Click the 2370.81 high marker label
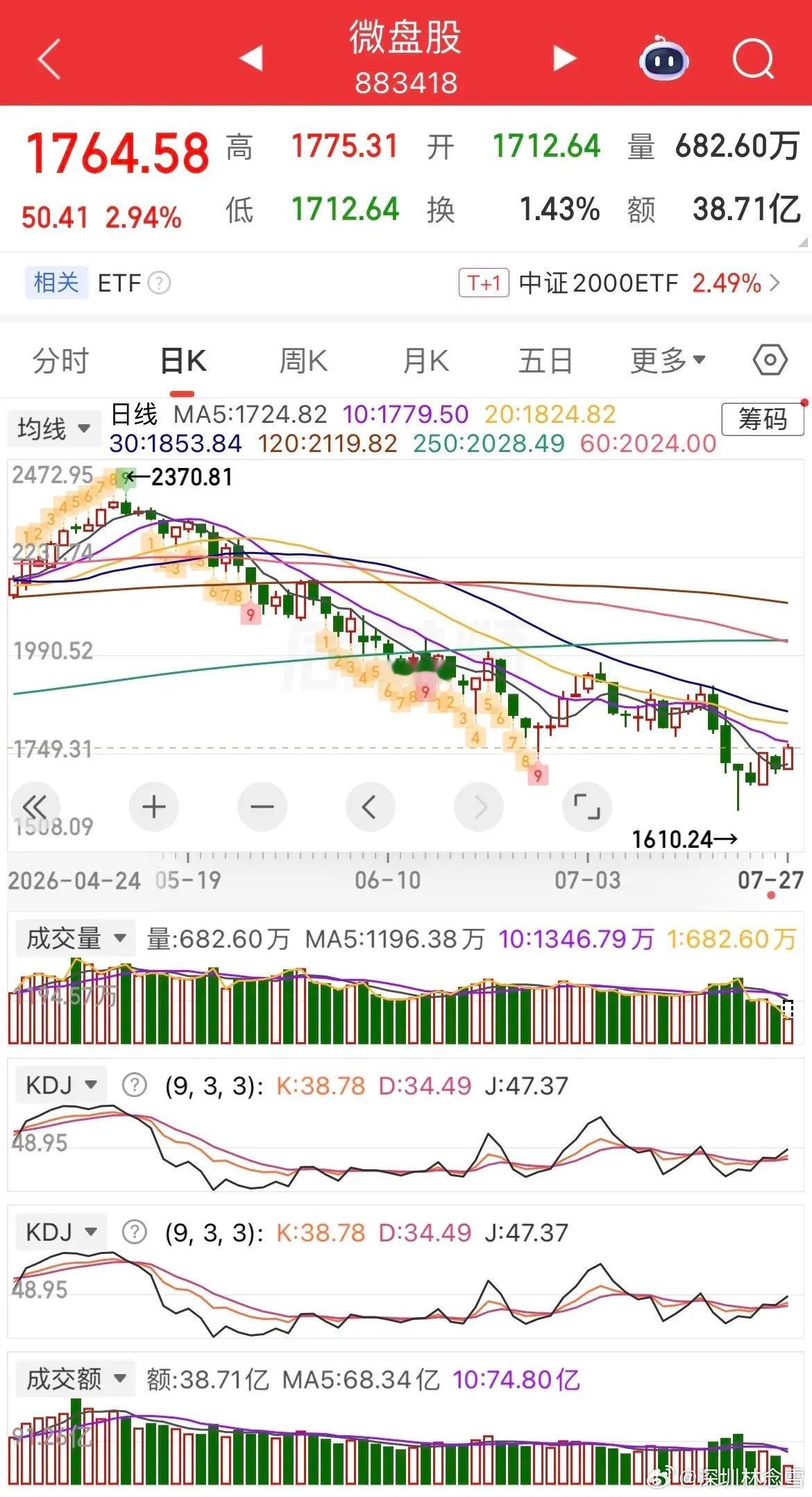 [192, 477]
